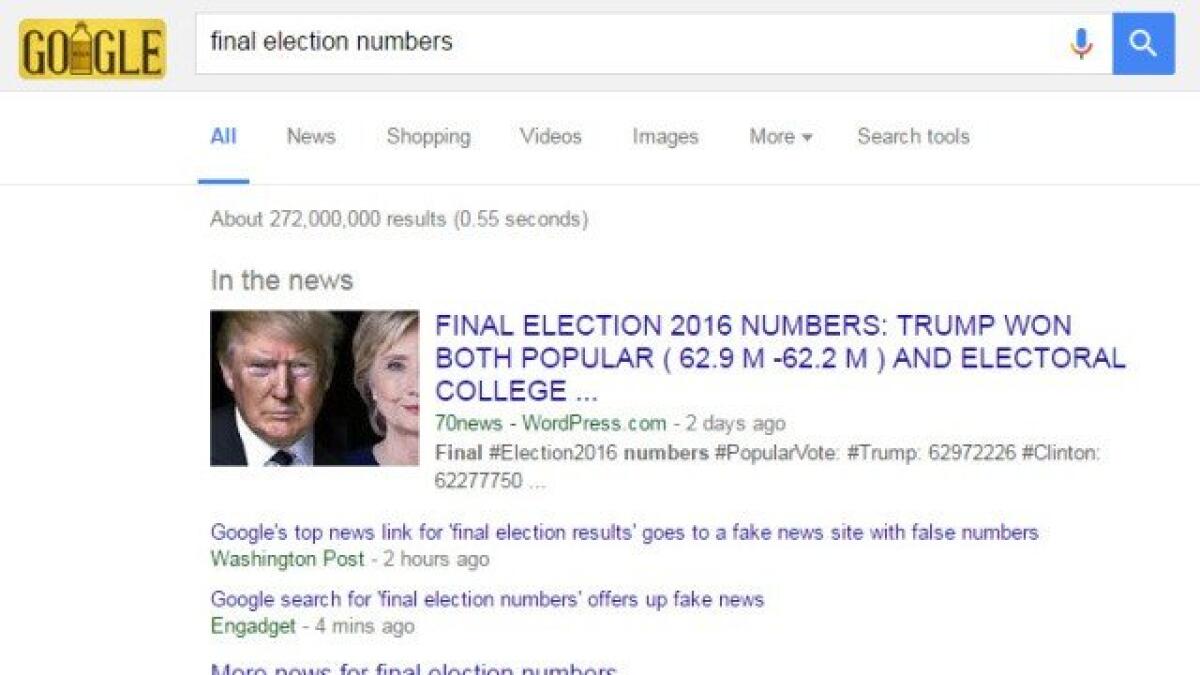1200x675 pixels.
Task: Click the Trump and Clinton news thumbnail
Action: coord(316,387)
